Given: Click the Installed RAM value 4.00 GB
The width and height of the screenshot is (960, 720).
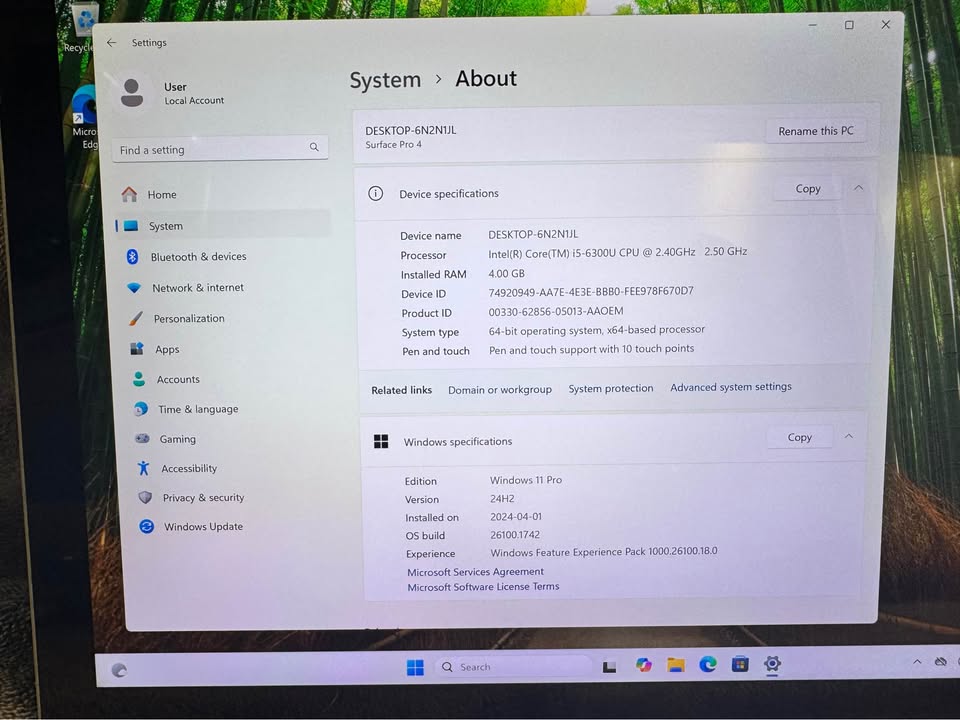Looking at the screenshot, I should coord(506,274).
